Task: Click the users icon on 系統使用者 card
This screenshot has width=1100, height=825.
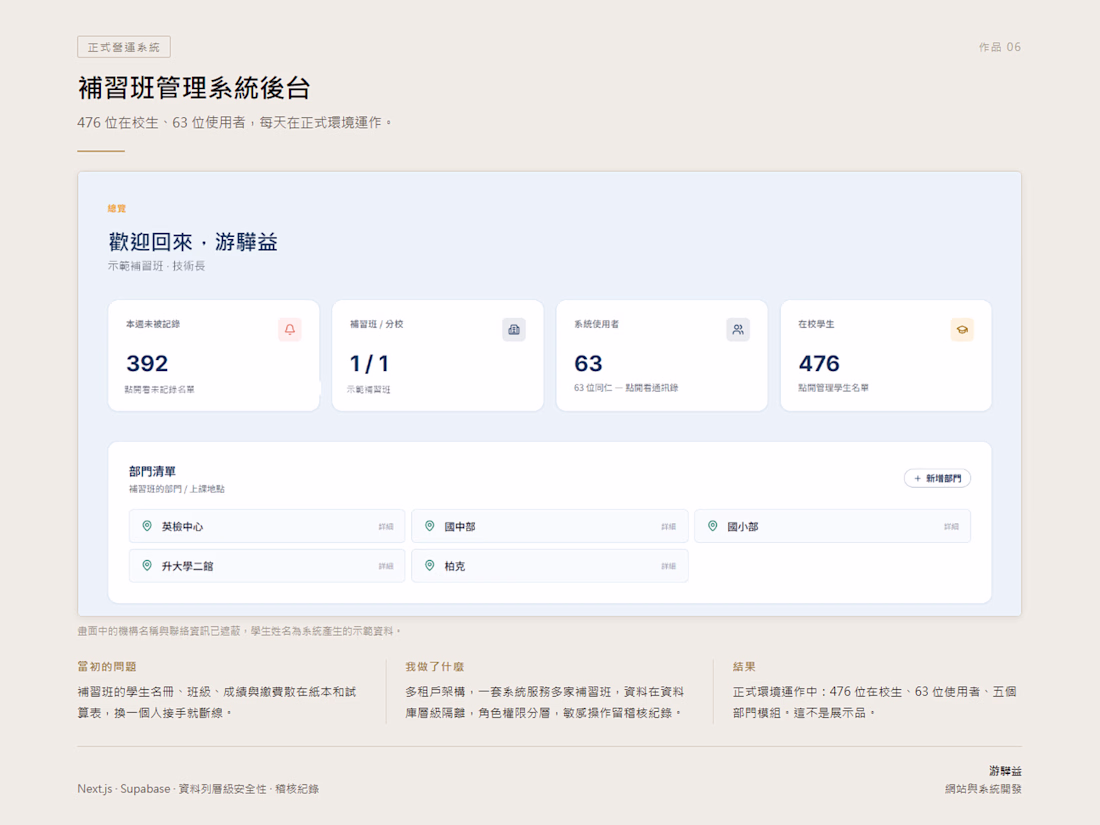Action: pos(738,330)
